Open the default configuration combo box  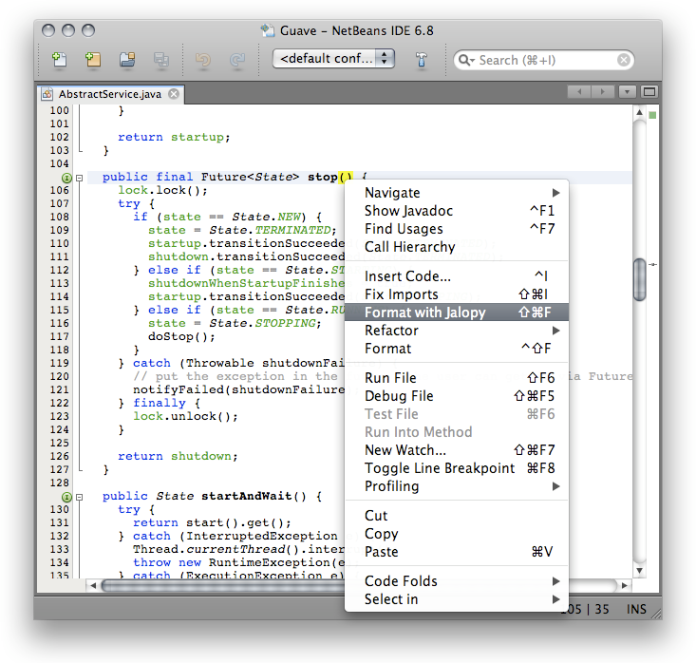pyautogui.click(x=333, y=59)
